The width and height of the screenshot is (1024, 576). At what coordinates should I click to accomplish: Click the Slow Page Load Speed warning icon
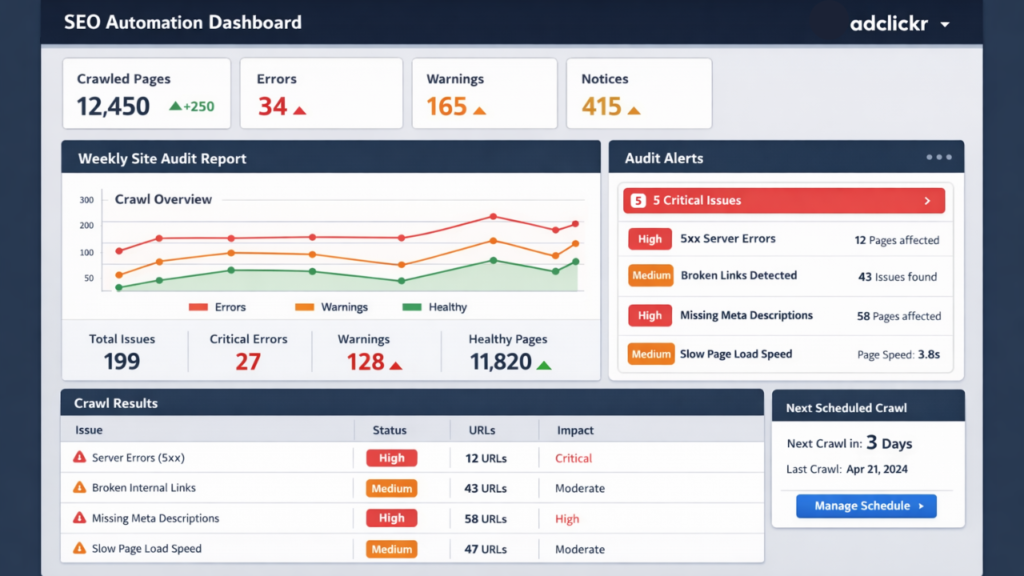[x=78, y=548]
